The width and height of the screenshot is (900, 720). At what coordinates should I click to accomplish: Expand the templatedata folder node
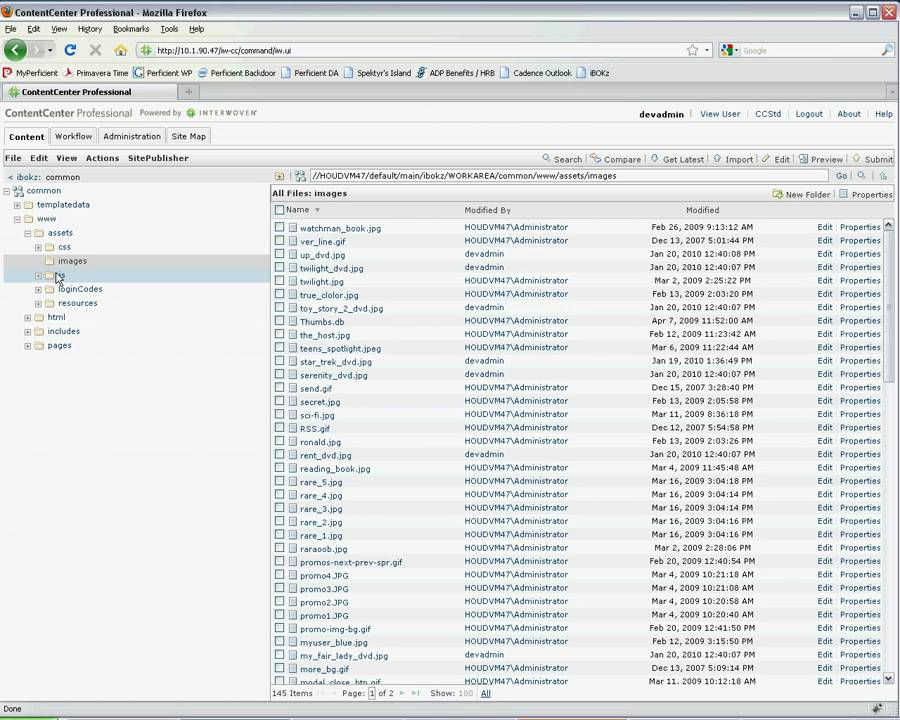17,205
